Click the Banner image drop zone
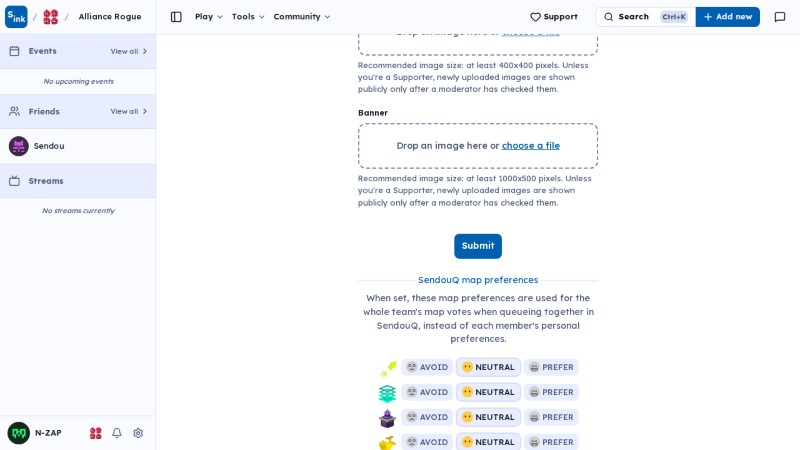This screenshot has width=800, height=450. 478,146
